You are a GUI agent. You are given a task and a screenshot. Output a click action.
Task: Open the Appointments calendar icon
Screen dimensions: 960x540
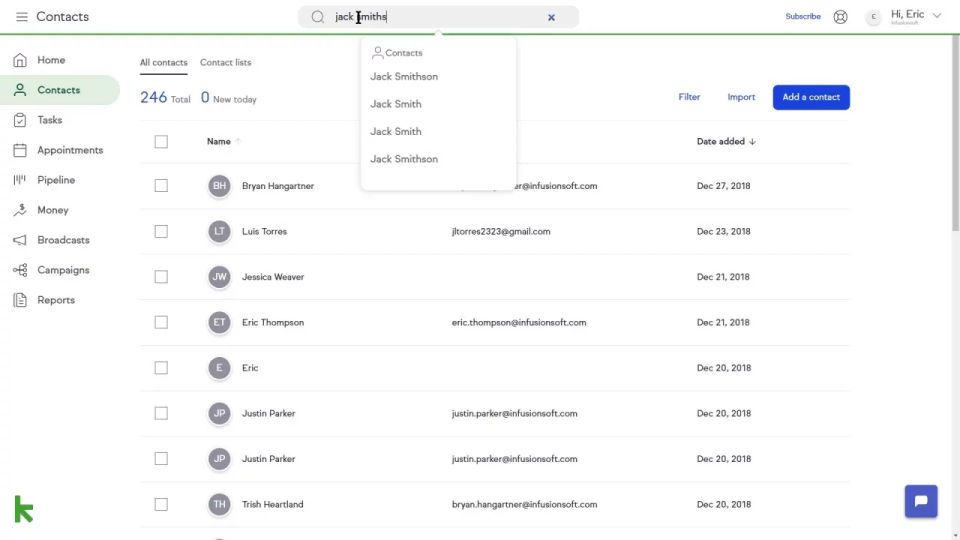20,150
